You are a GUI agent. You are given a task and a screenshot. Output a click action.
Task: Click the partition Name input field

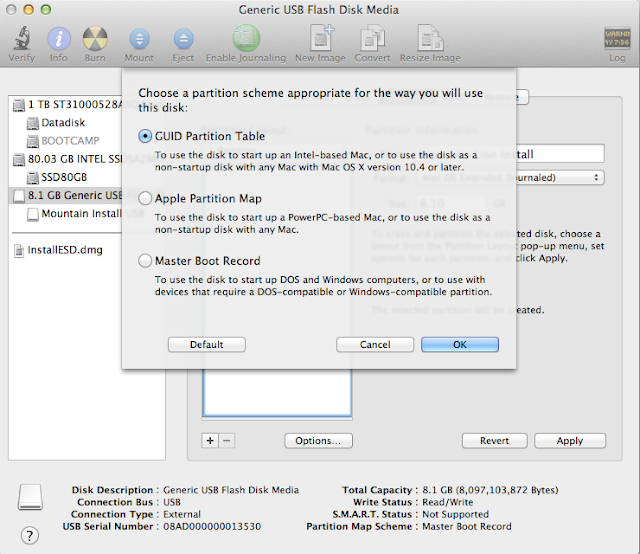(560, 154)
